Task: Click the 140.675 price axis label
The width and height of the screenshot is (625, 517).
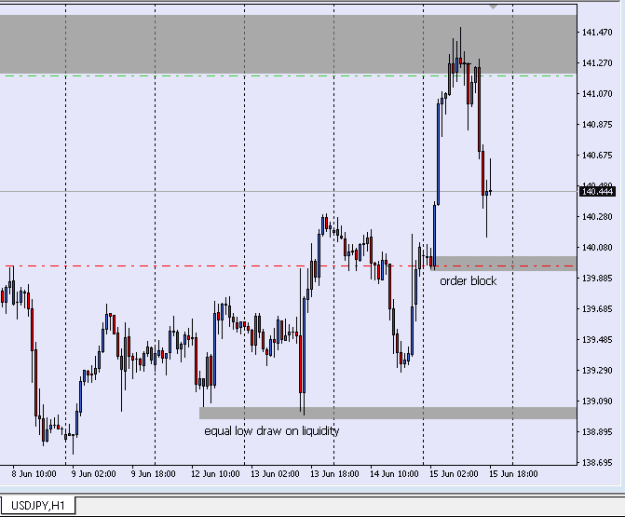Action: (x=597, y=155)
